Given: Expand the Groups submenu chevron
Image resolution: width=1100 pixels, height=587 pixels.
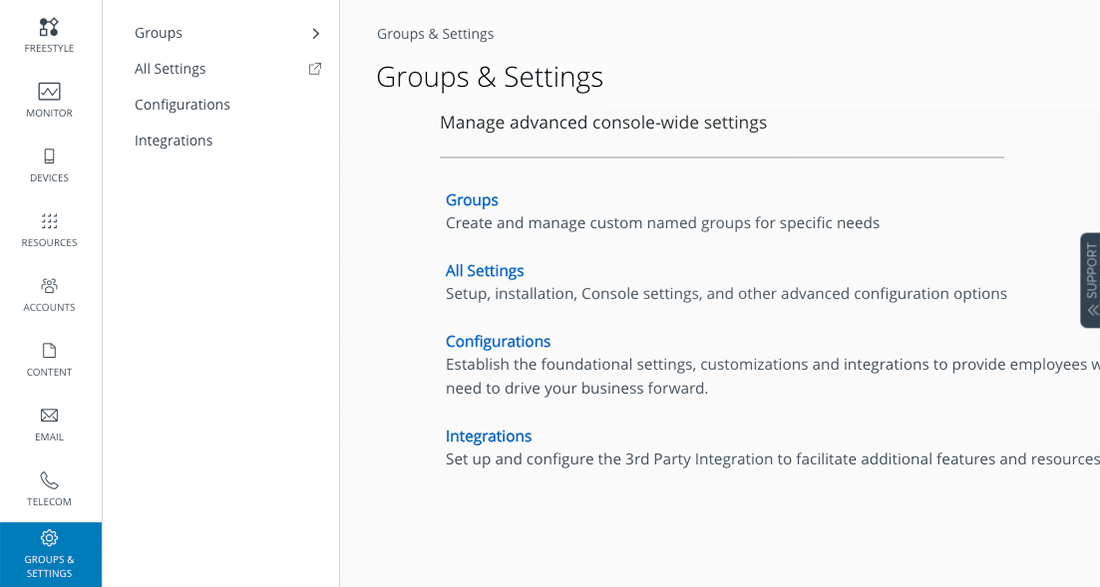Looking at the screenshot, I should 315,33.
